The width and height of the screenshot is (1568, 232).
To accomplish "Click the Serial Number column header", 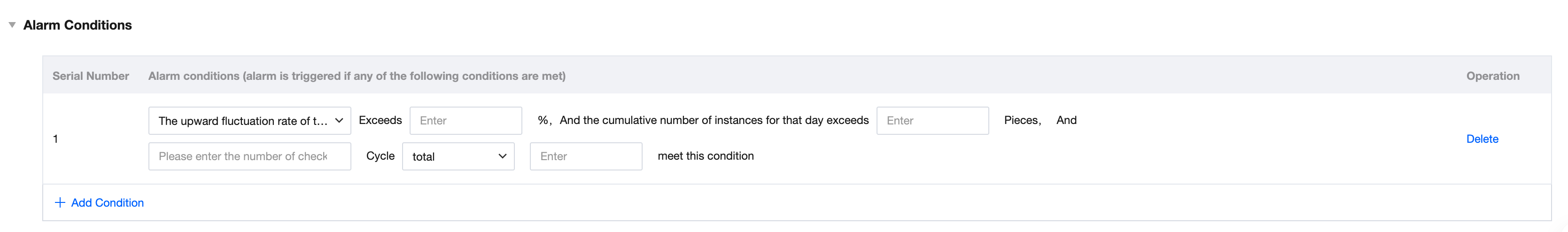I will [91, 76].
